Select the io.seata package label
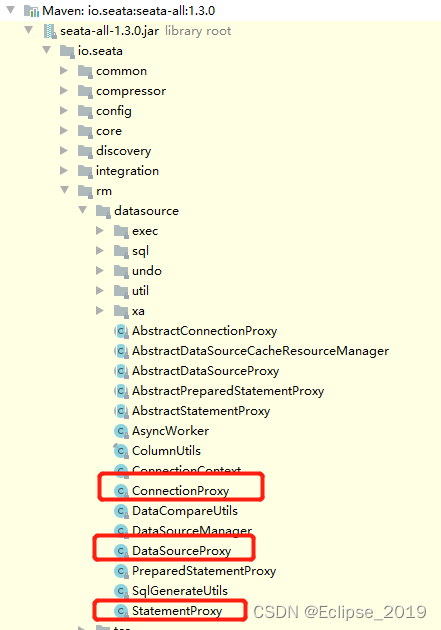 [x=100, y=51]
